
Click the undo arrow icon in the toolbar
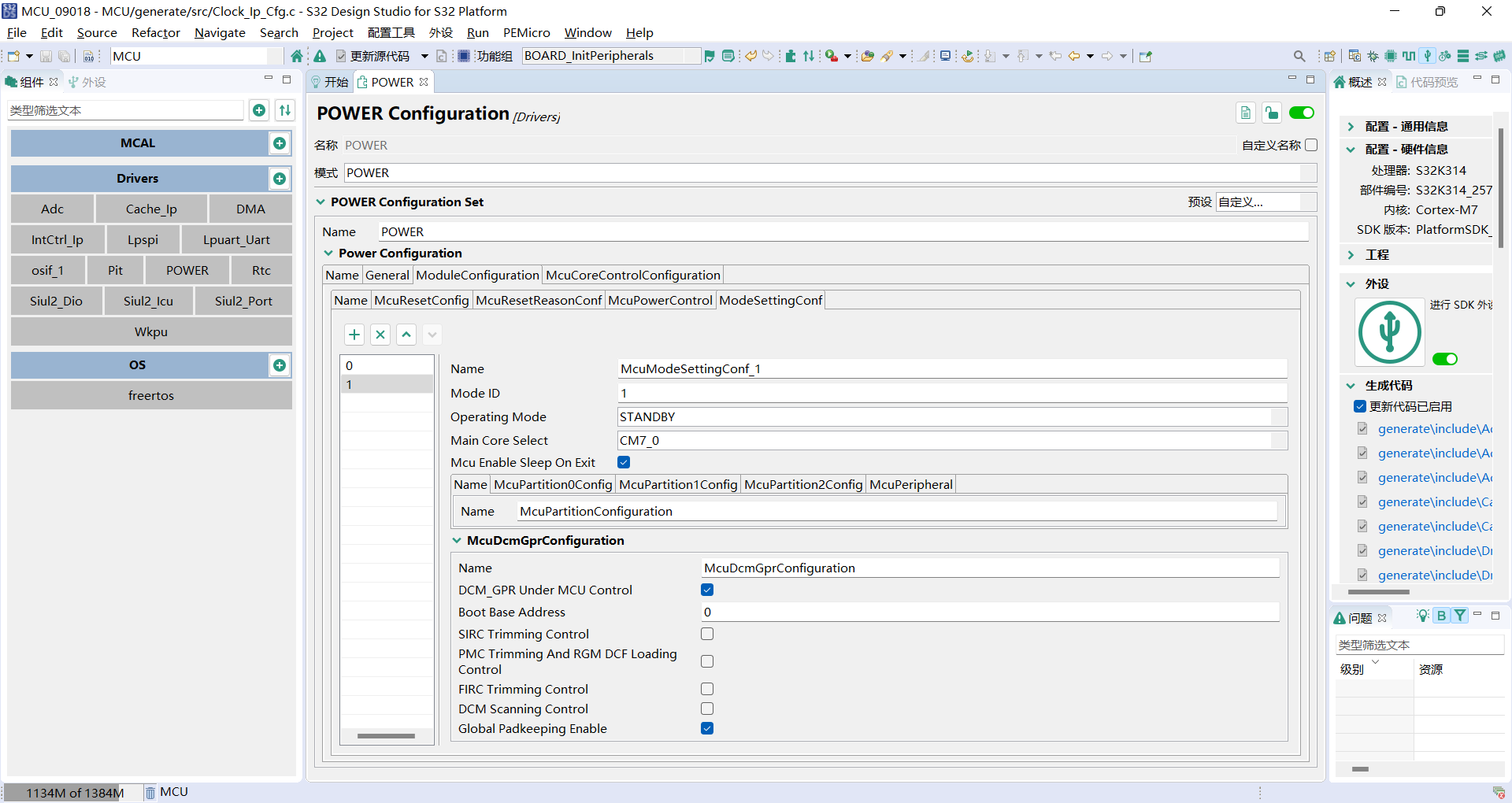tap(750, 56)
